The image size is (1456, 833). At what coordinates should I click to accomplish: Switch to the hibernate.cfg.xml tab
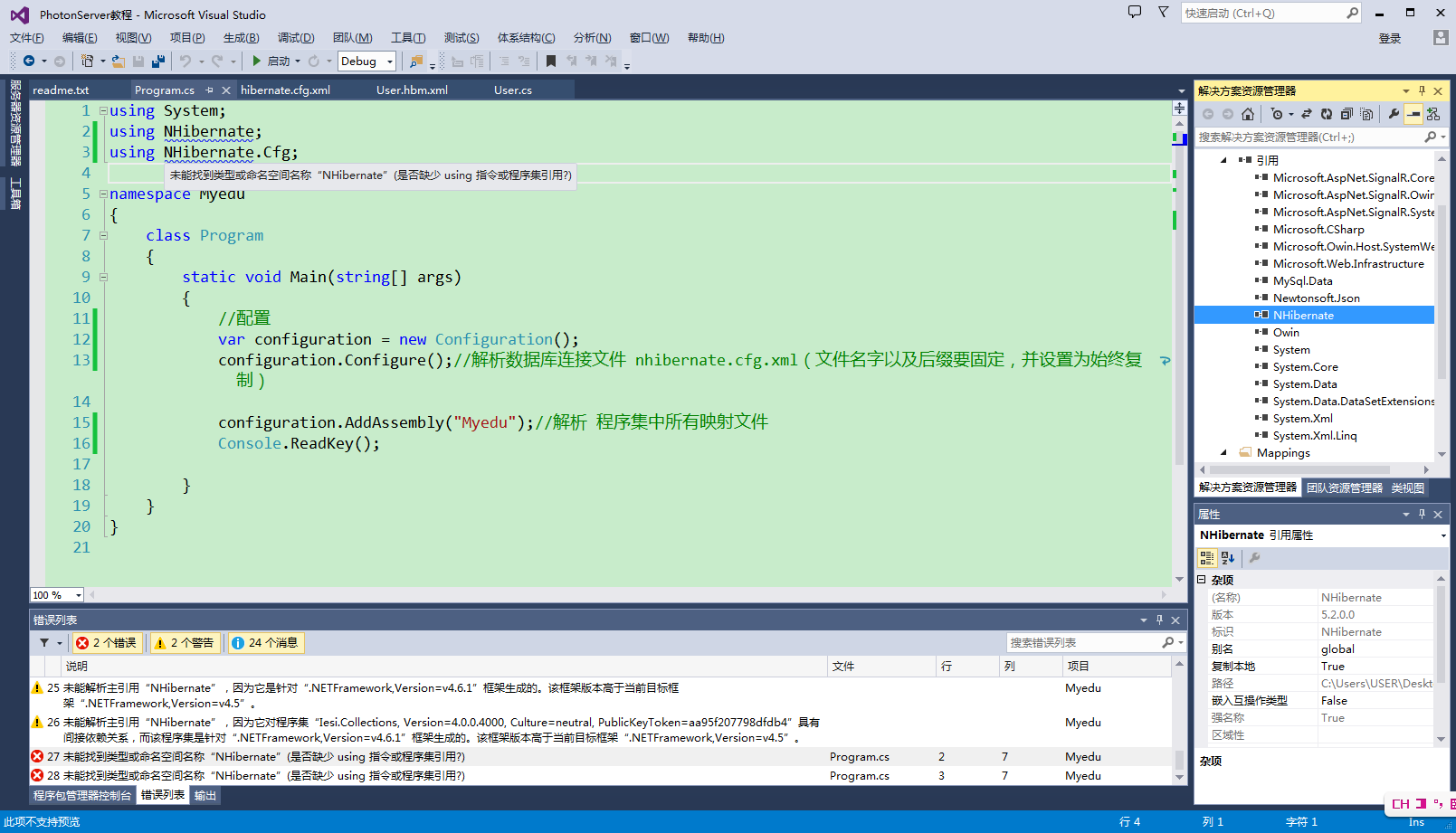pyautogui.click(x=285, y=90)
